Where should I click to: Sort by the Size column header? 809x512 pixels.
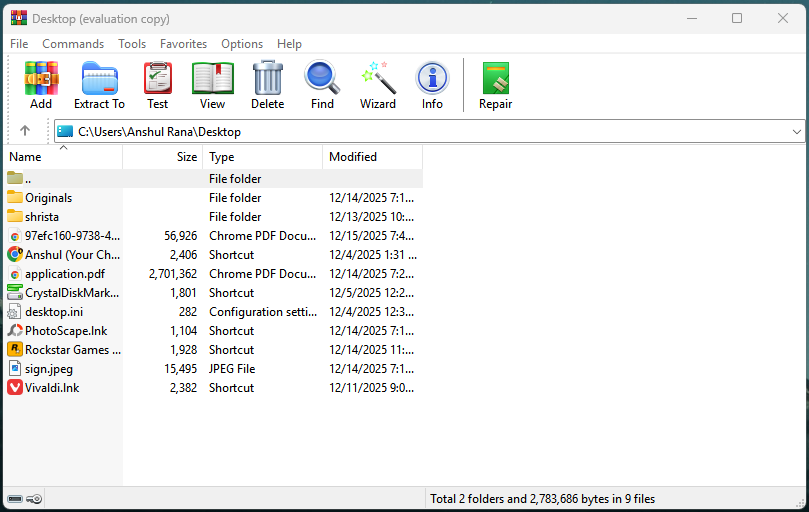(163, 157)
